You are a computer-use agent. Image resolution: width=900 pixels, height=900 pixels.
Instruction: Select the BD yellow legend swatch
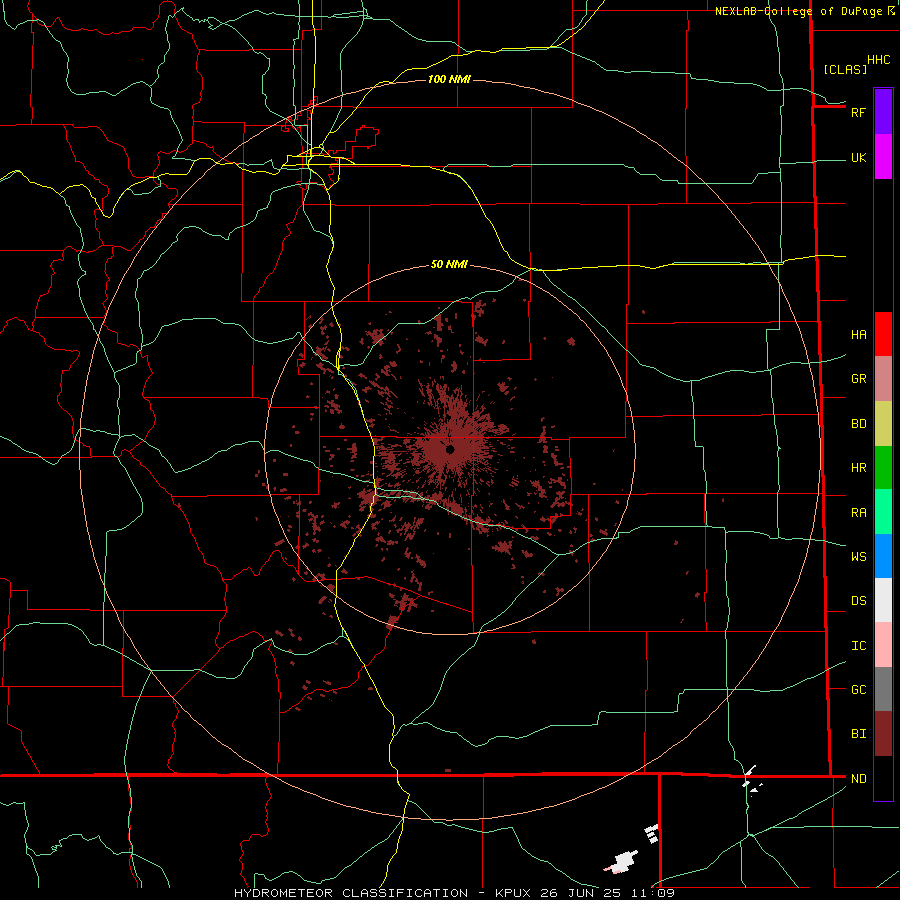coord(883,424)
